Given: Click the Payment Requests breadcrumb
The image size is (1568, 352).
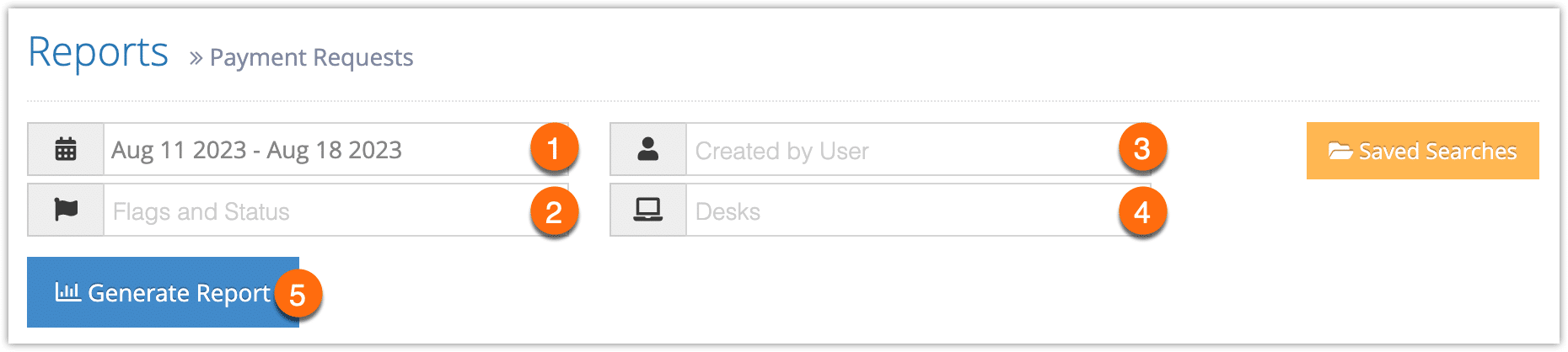Looking at the screenshot, I should click(x=311, y=57).
